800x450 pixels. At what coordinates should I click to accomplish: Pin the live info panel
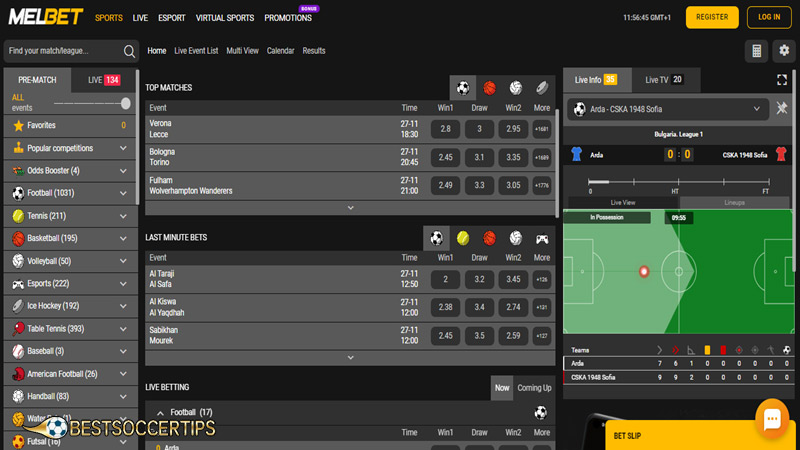click(x=782, y=108)
